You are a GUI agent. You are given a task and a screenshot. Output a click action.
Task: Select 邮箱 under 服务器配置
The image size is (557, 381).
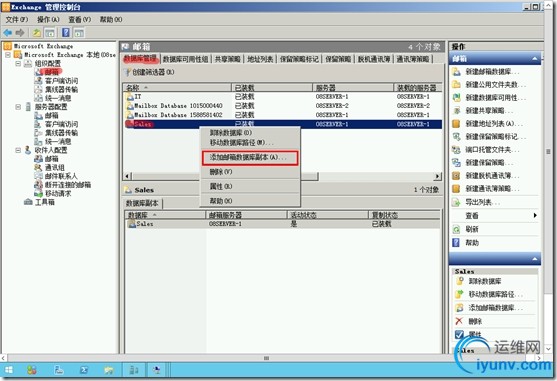point(52,115)
